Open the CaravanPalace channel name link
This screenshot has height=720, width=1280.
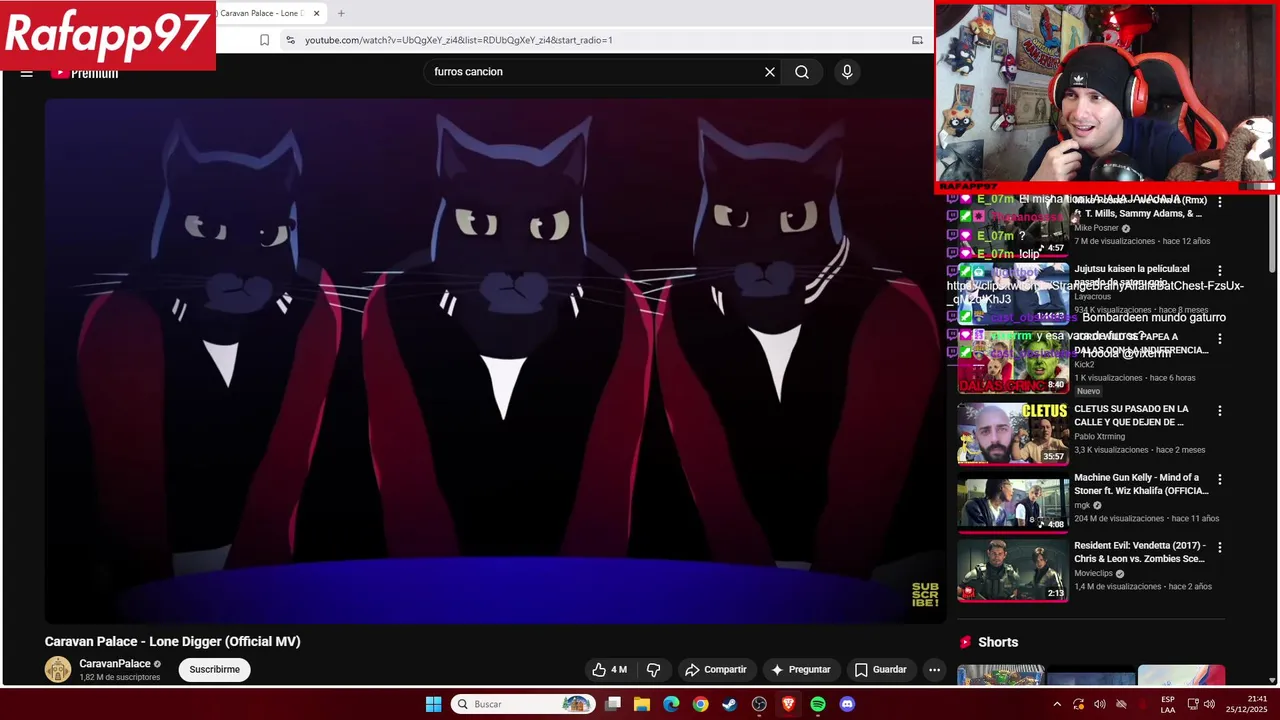coord(115,664)
